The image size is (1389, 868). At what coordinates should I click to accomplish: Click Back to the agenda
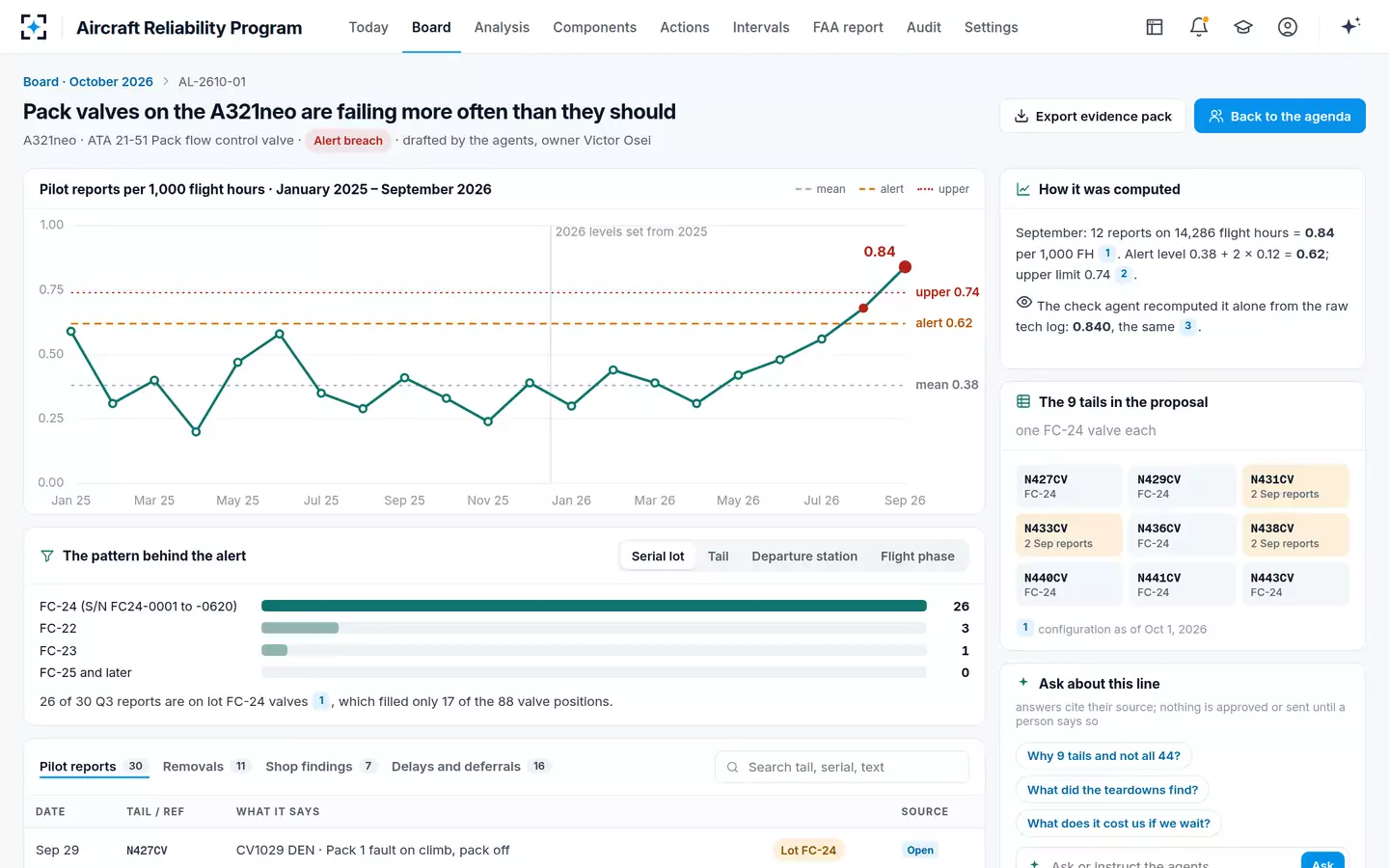click(1280, 116)
